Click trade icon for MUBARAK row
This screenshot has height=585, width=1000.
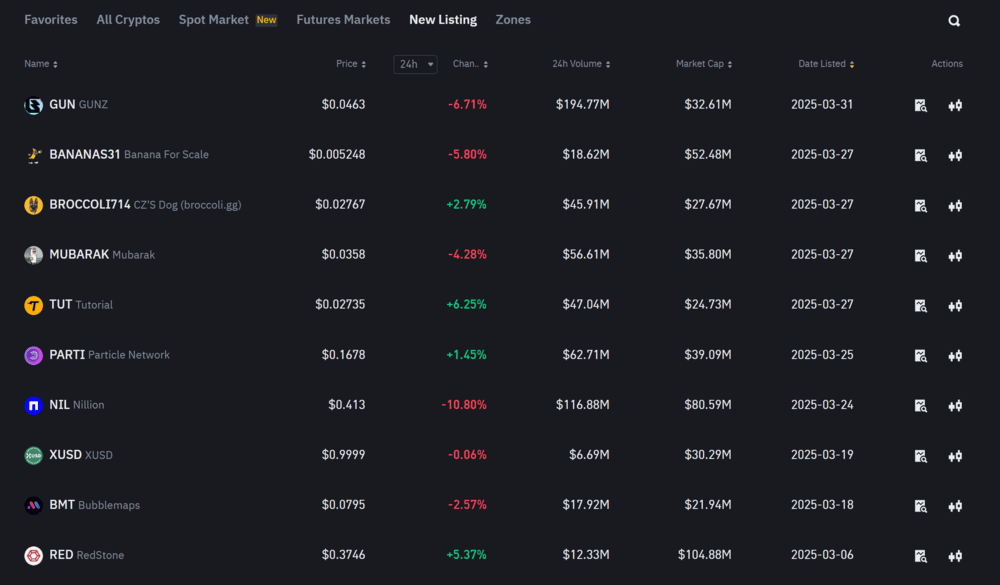(x=955, y=255)
